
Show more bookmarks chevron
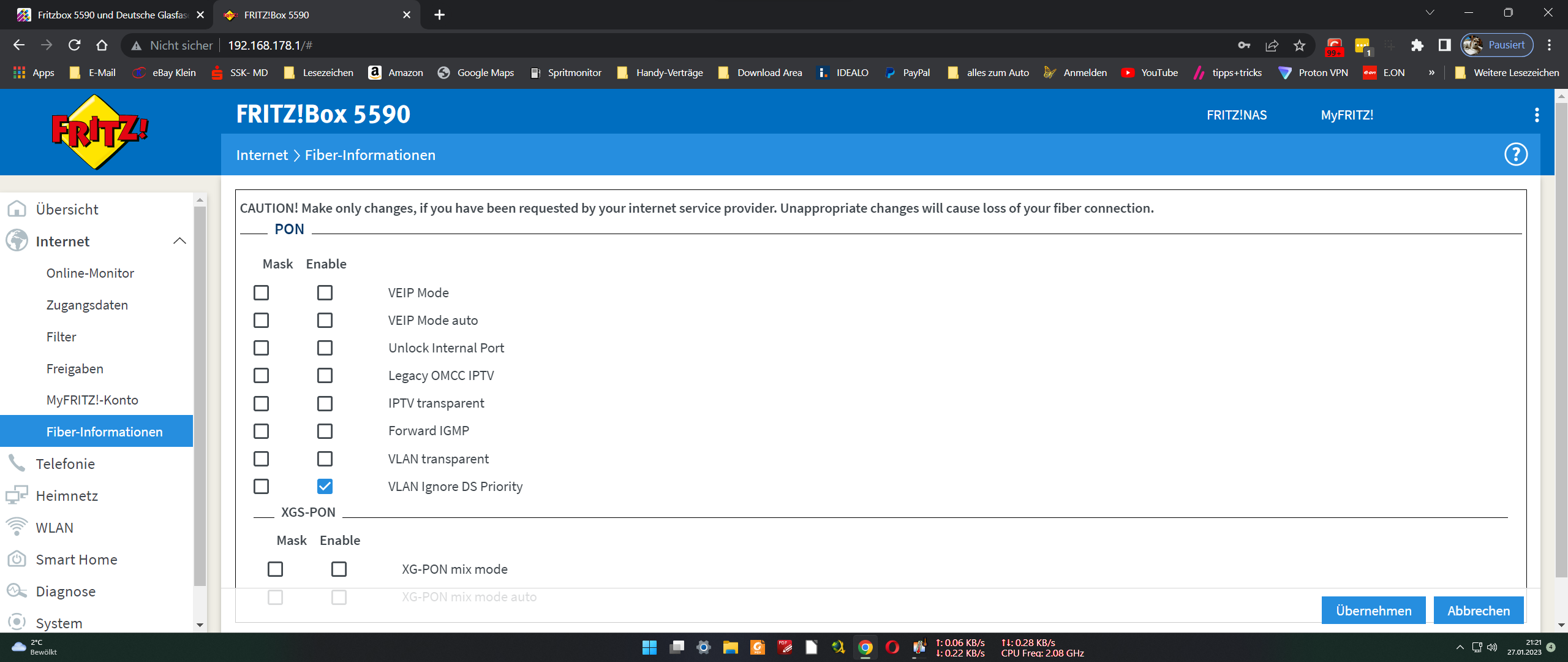1431,73
